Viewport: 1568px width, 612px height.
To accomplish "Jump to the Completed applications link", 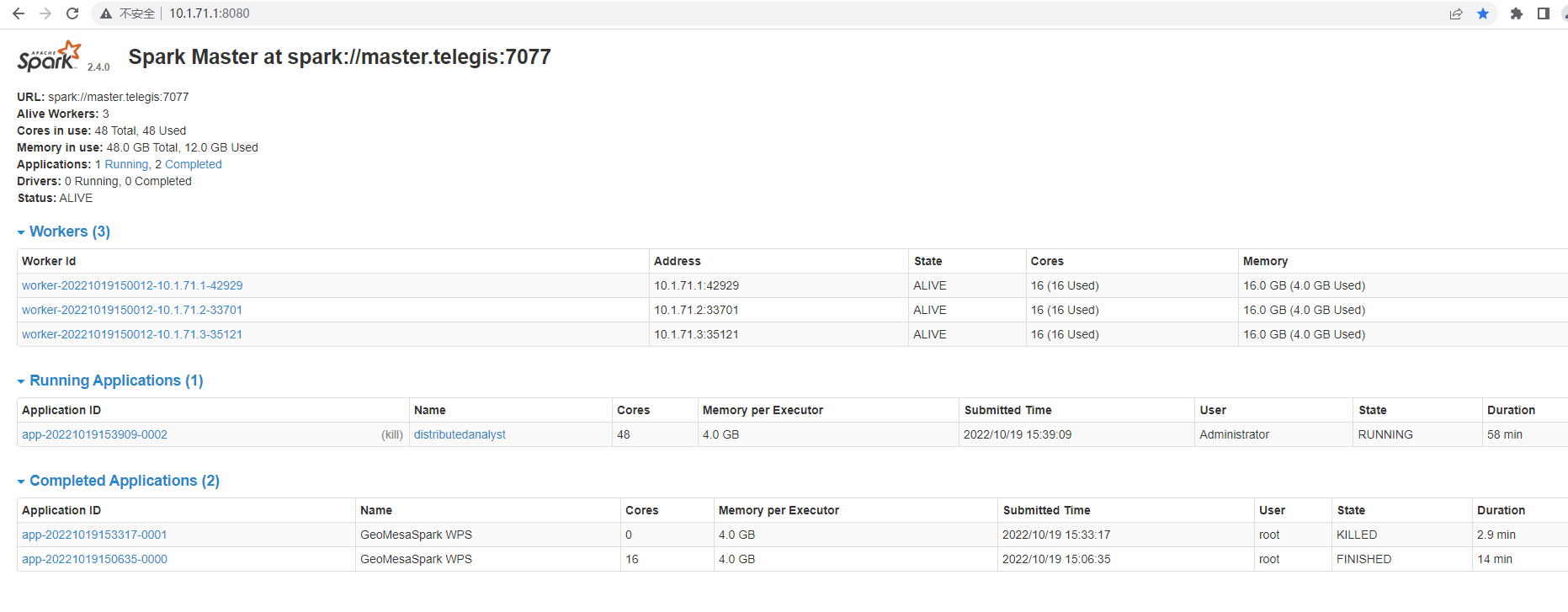I will [194, 164].
